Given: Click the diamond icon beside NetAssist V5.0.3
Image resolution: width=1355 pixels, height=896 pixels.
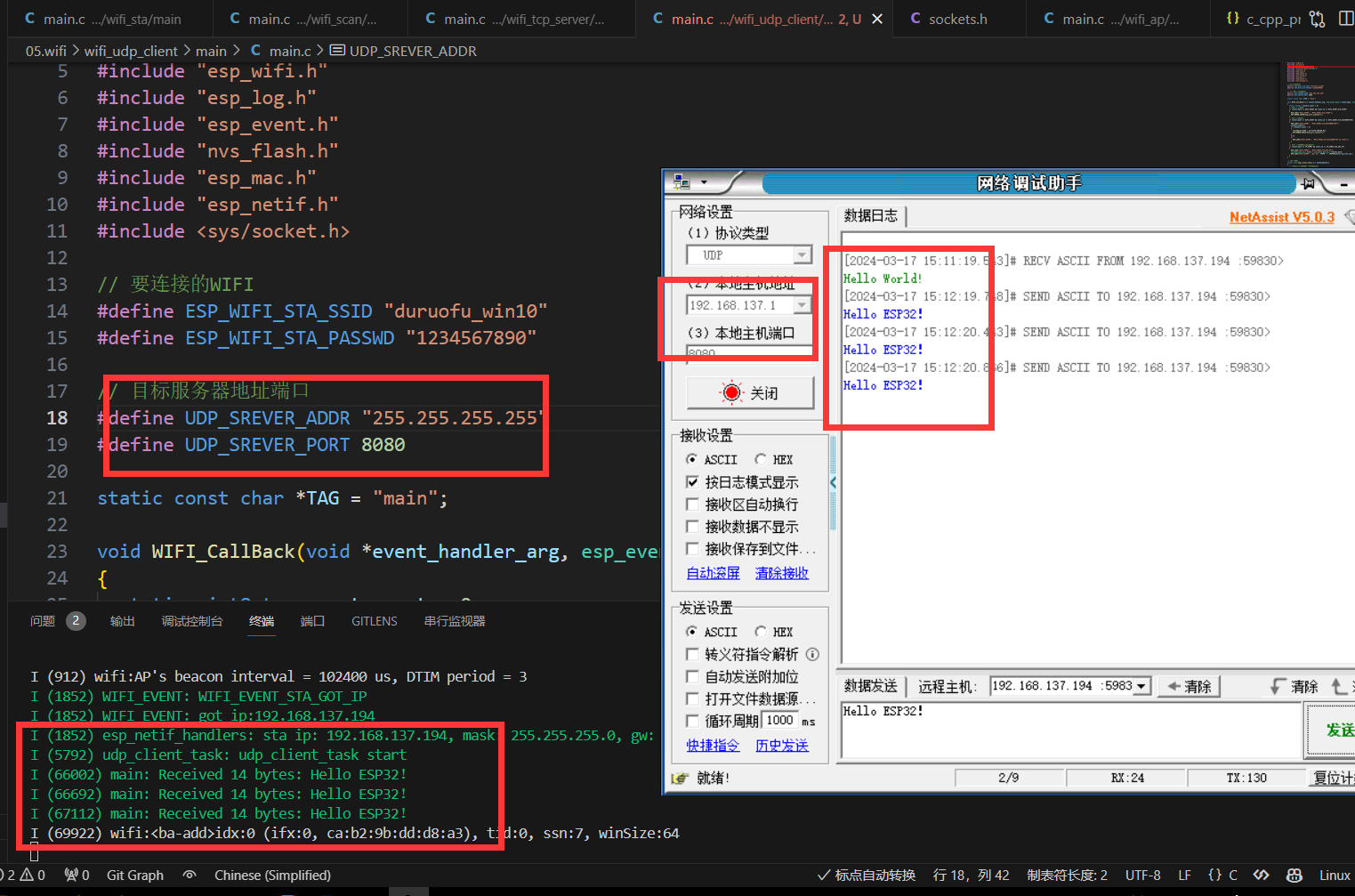Looking at the screenshot, I should [1350, 217].
